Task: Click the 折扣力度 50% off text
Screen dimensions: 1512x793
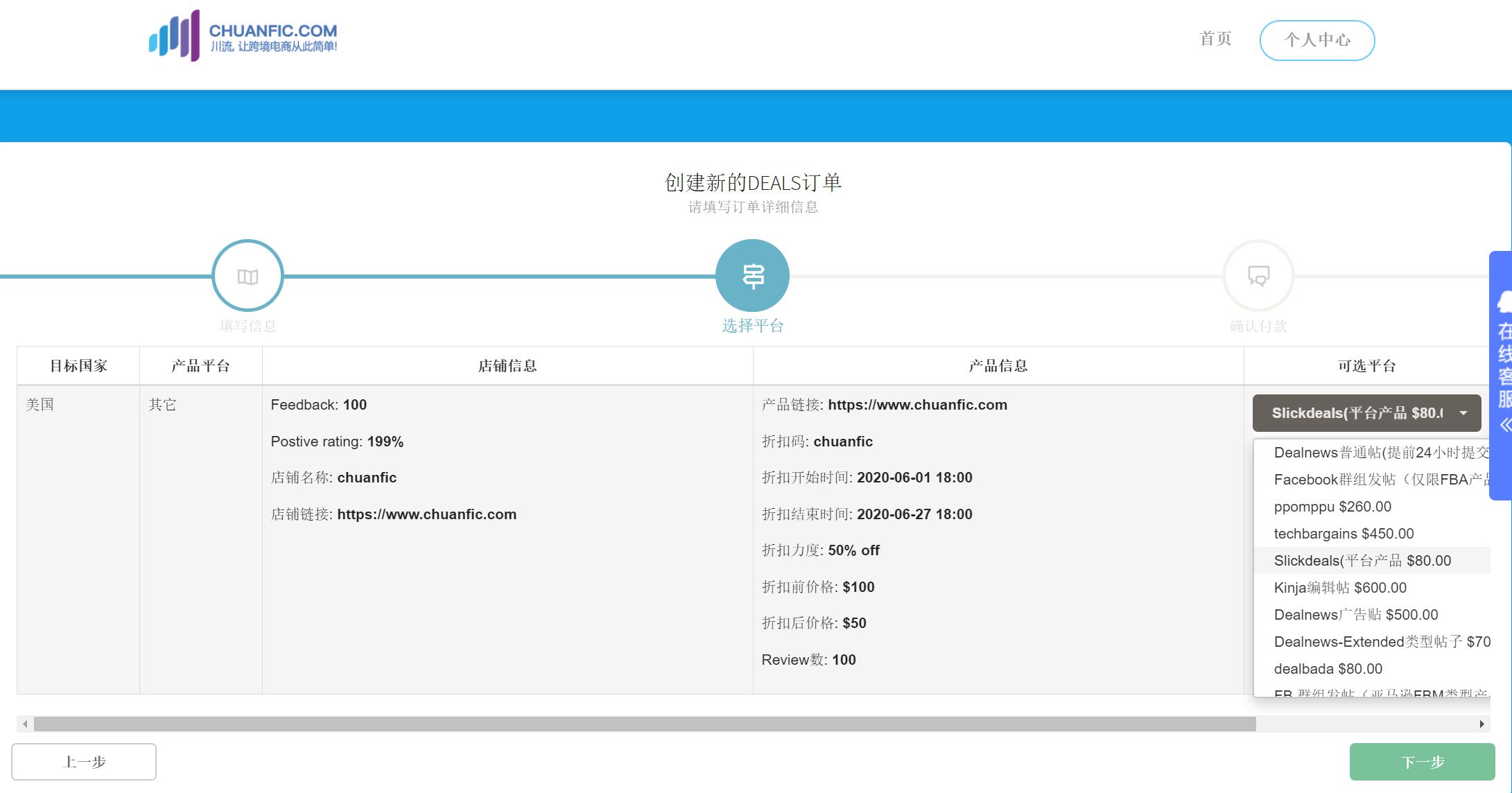Action: coord(821,550)
